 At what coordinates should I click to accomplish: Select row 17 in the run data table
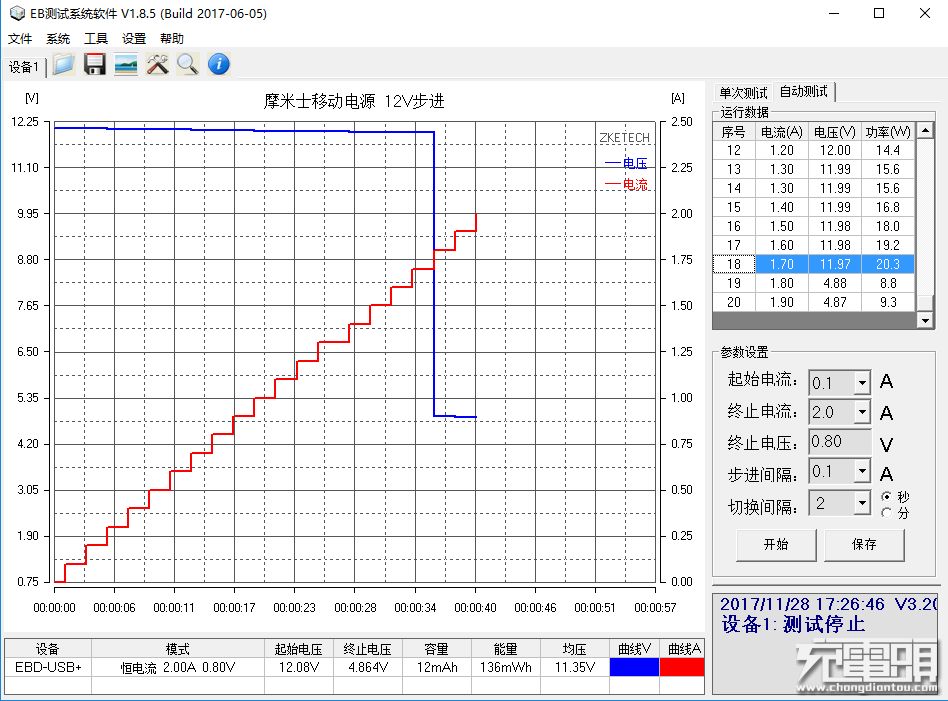tap(814, 245)
